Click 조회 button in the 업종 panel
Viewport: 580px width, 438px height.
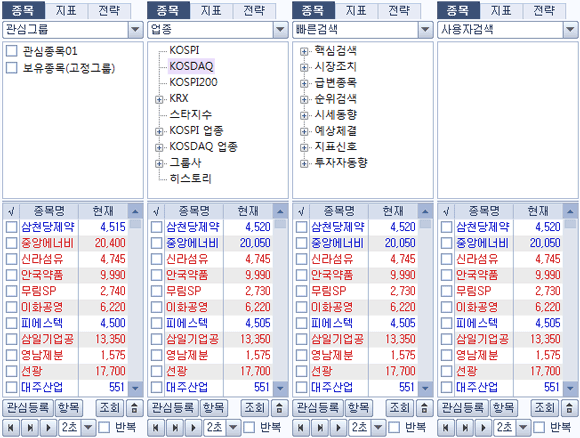255,408
